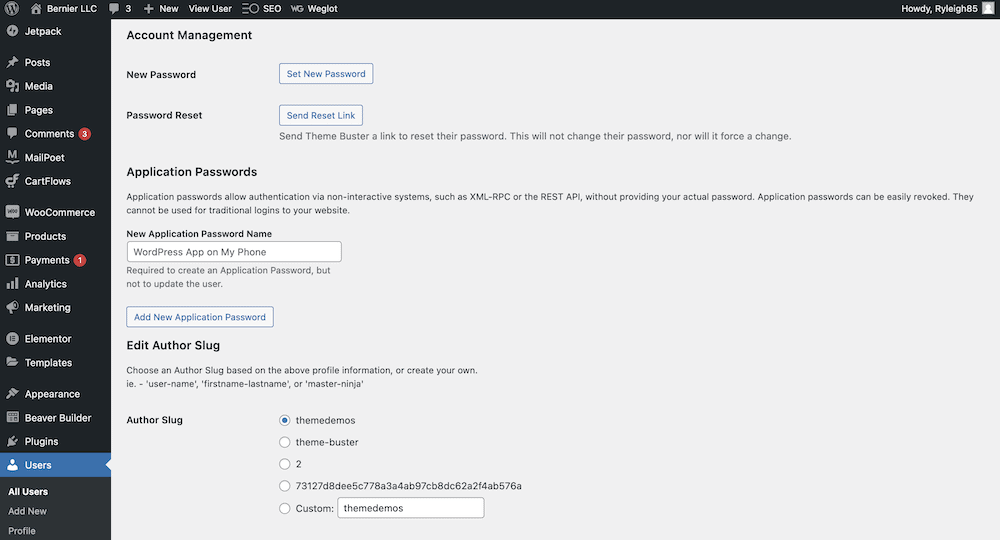Select the author slug option 2
Screen dimensions: 1000x540
[284, 464]
